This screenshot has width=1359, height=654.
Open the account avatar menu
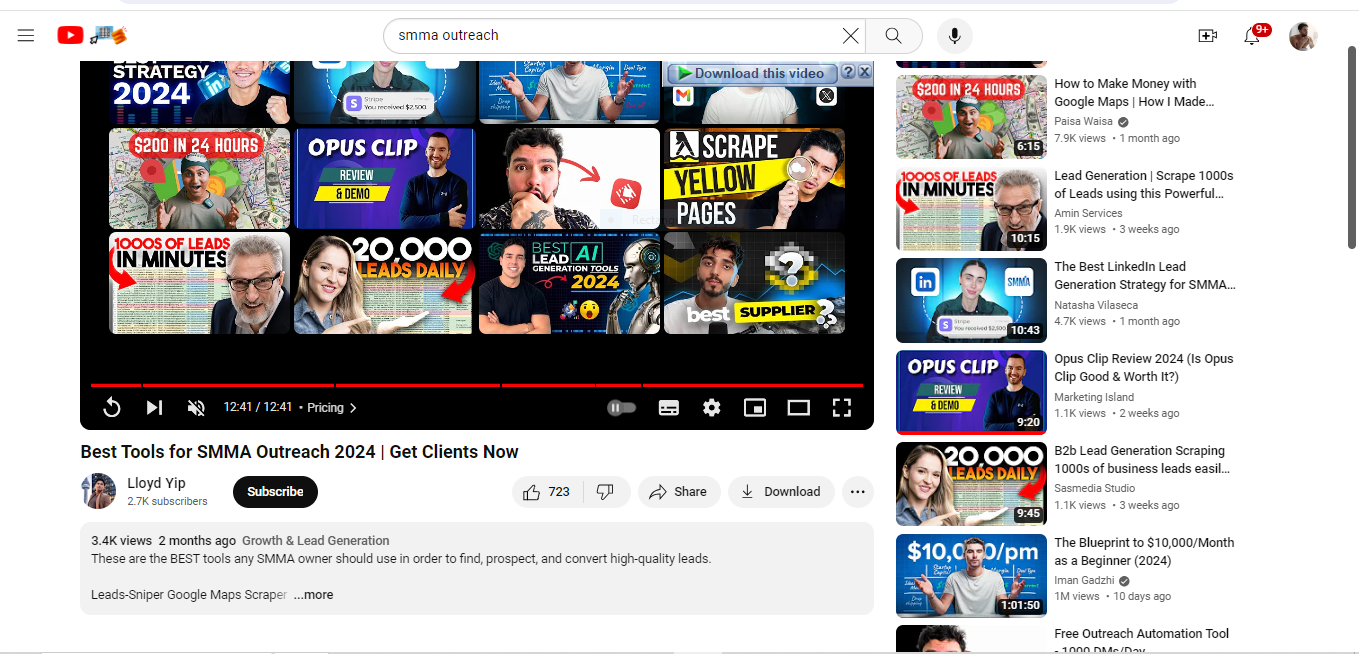click(1303, 36)
